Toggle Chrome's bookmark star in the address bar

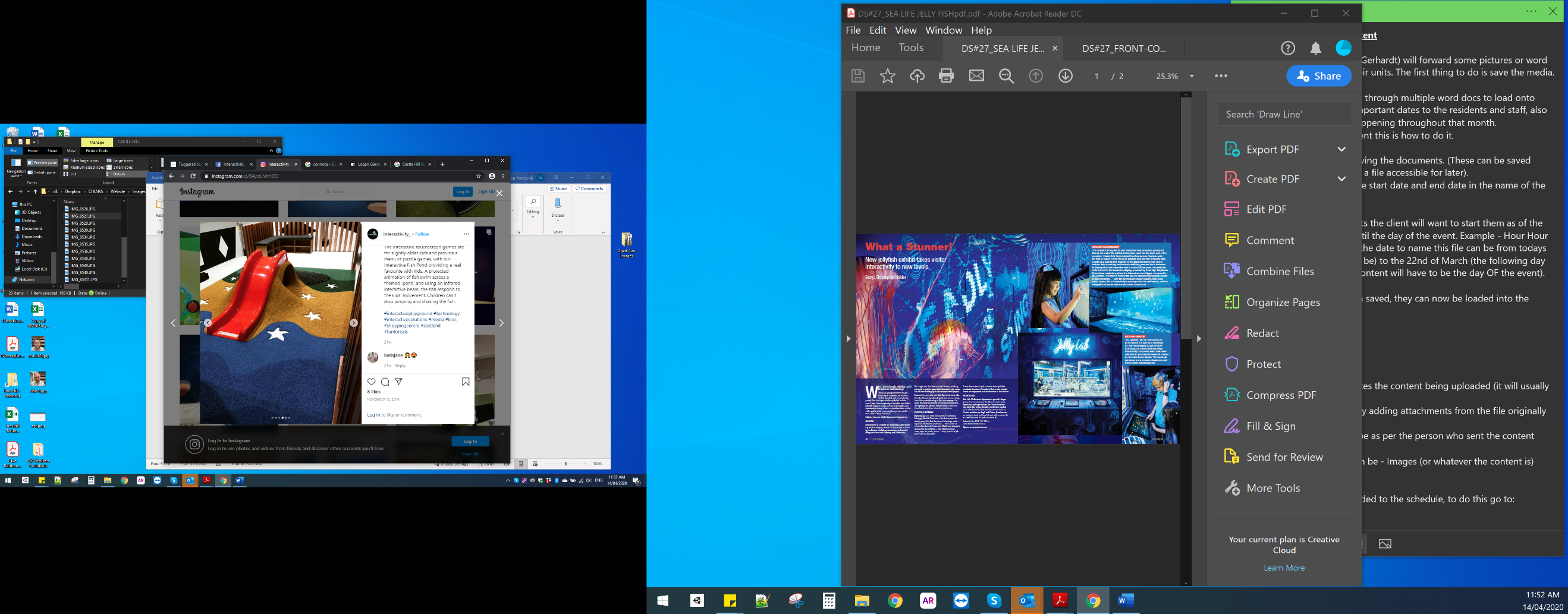(x=479, y=177)
